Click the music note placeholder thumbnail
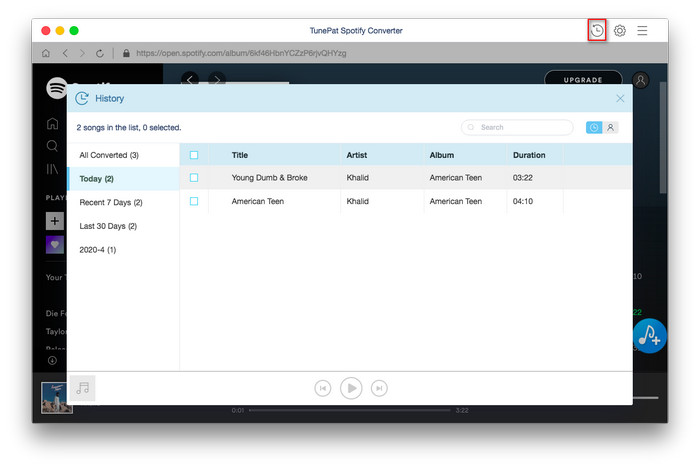This screenshot has height=469, width=700. 83,388
